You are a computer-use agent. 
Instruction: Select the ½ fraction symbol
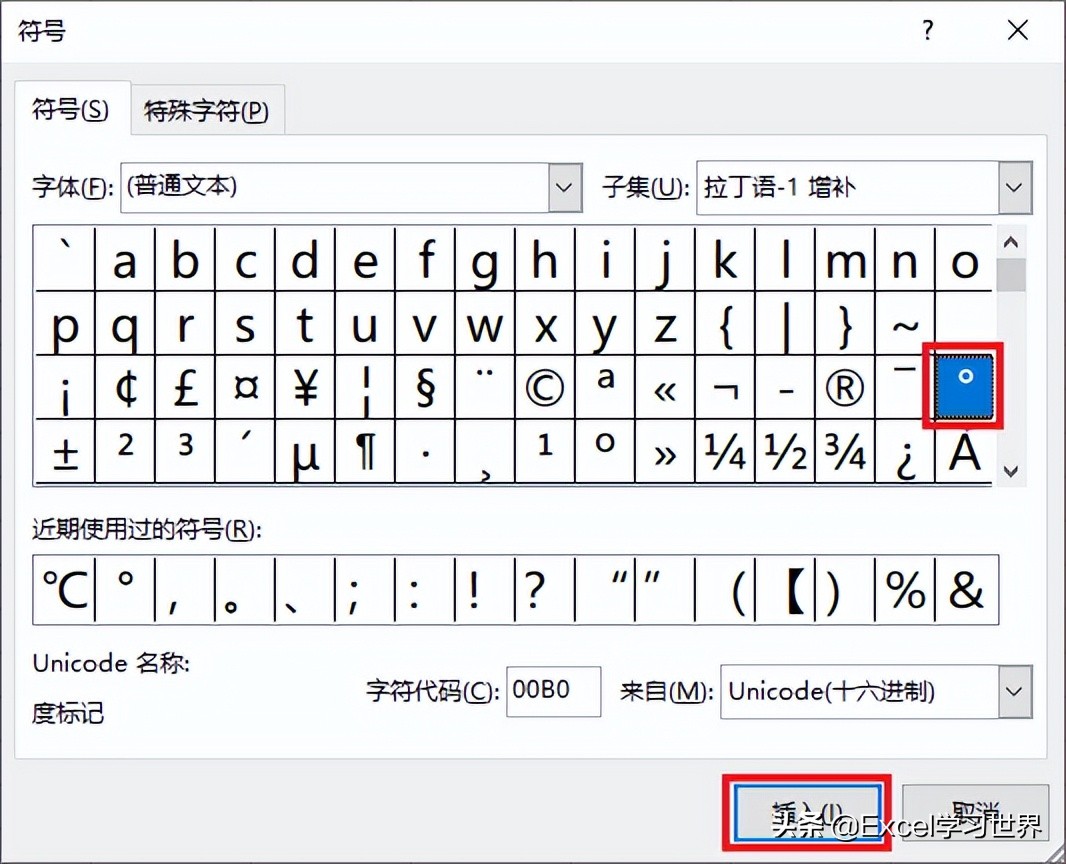[x=785, y=452]
